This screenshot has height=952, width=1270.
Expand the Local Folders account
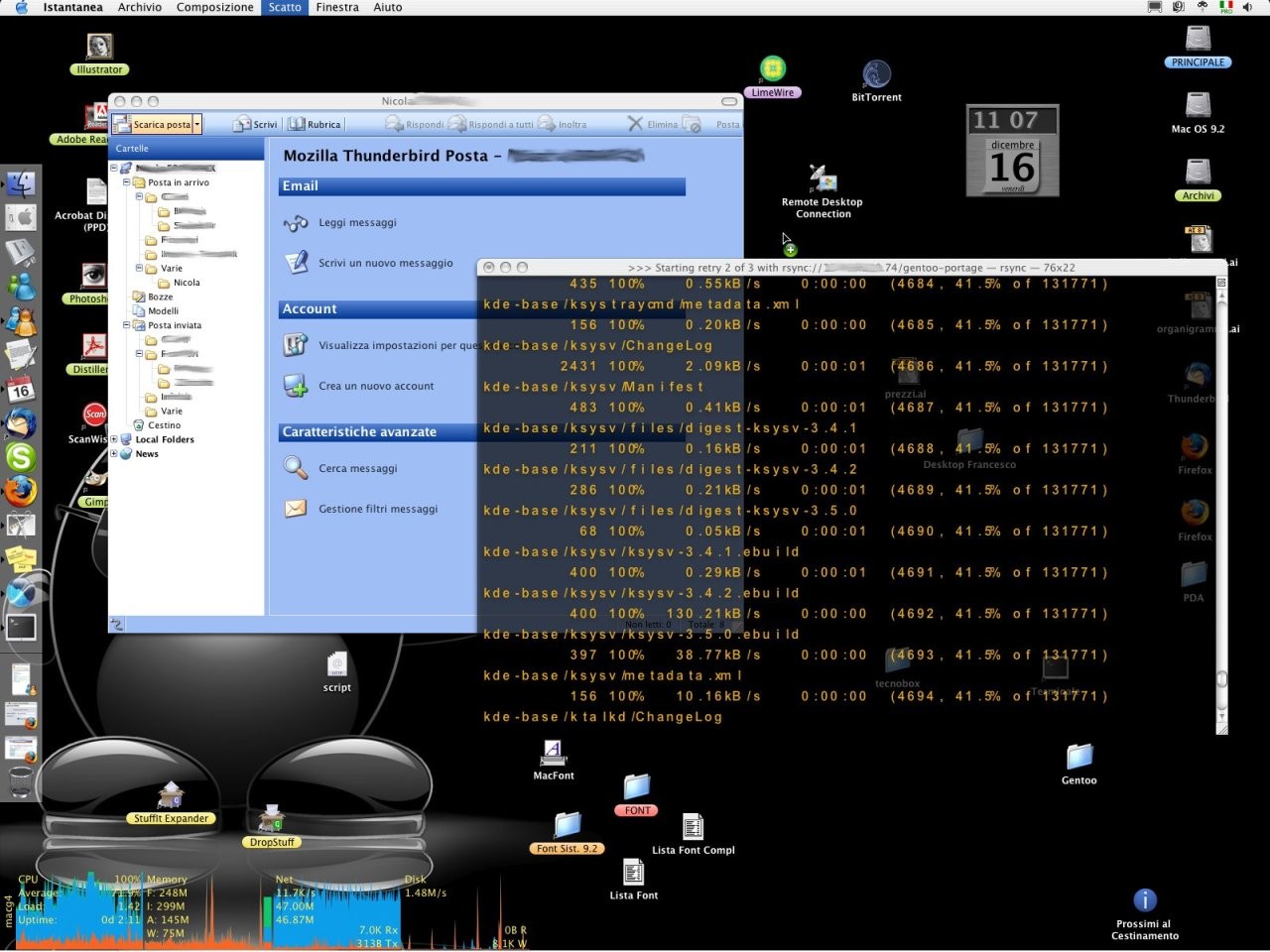(113, 439)
